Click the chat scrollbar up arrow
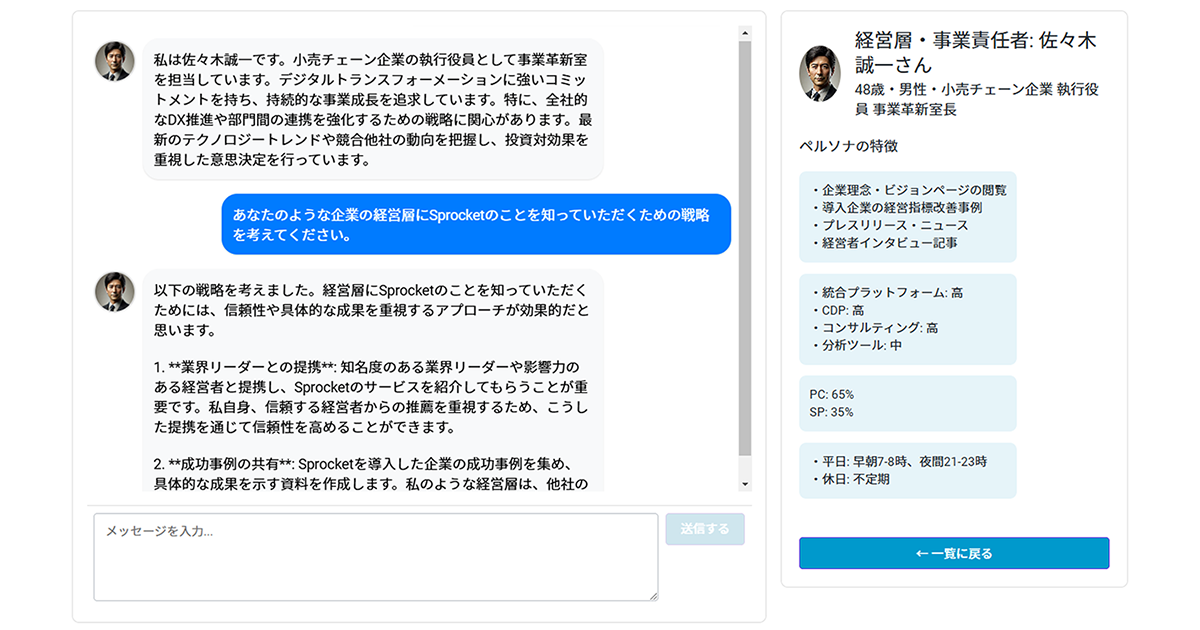The height and width of the screenshot is (630, 1200). [x=744, y=33]
